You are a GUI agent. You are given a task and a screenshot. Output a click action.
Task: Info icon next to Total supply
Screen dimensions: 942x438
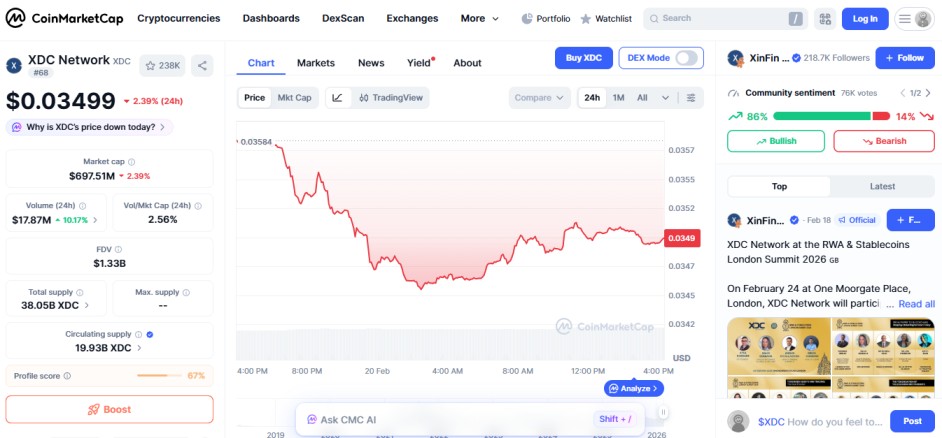click(x=80, y=293)
